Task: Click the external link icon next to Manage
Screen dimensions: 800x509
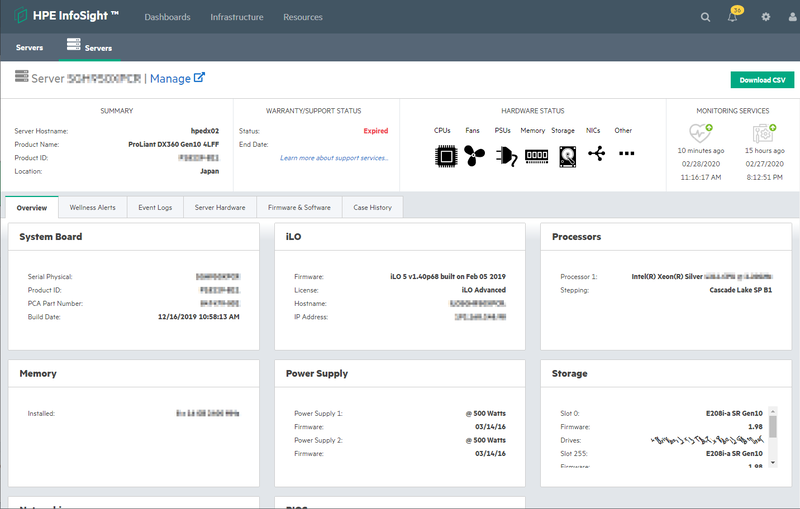Action: click(x=199, y=78)
